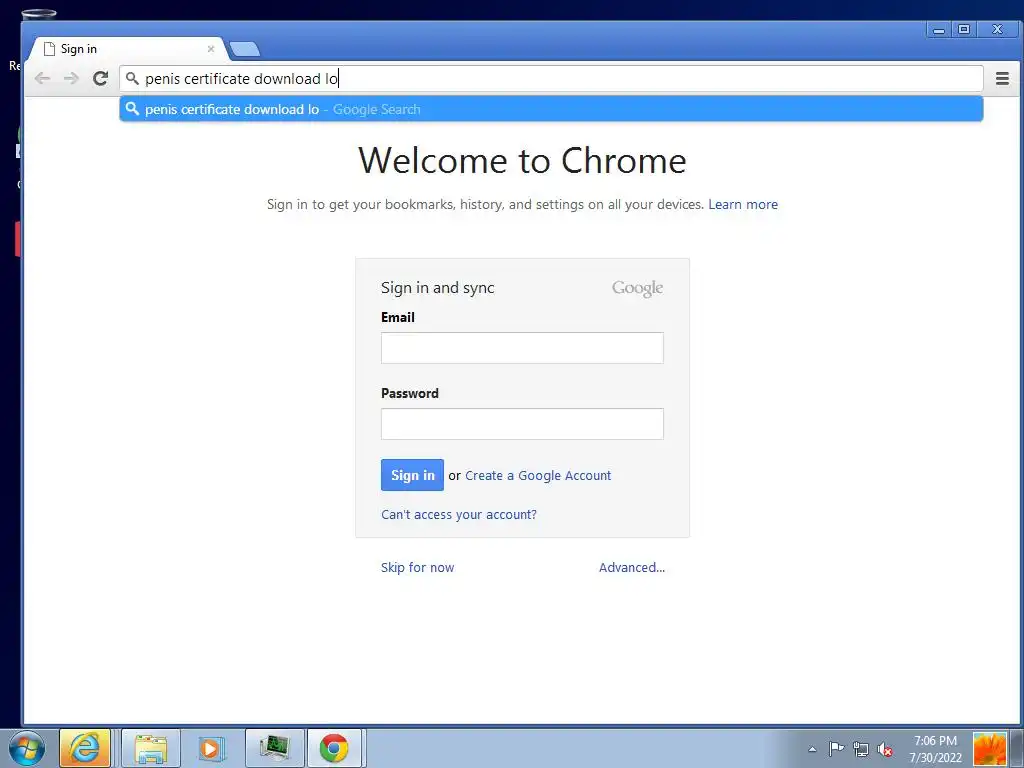Open Create a Google Account link
1024x768 pixels.
[538, 476]
